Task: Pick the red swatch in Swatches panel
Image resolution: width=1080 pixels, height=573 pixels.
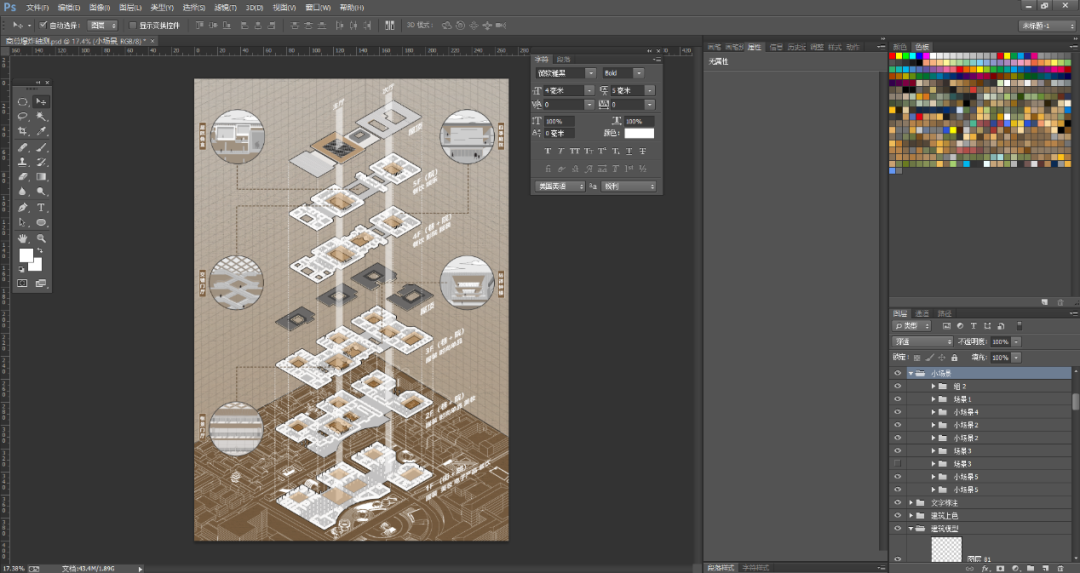Action: [892, 56]
